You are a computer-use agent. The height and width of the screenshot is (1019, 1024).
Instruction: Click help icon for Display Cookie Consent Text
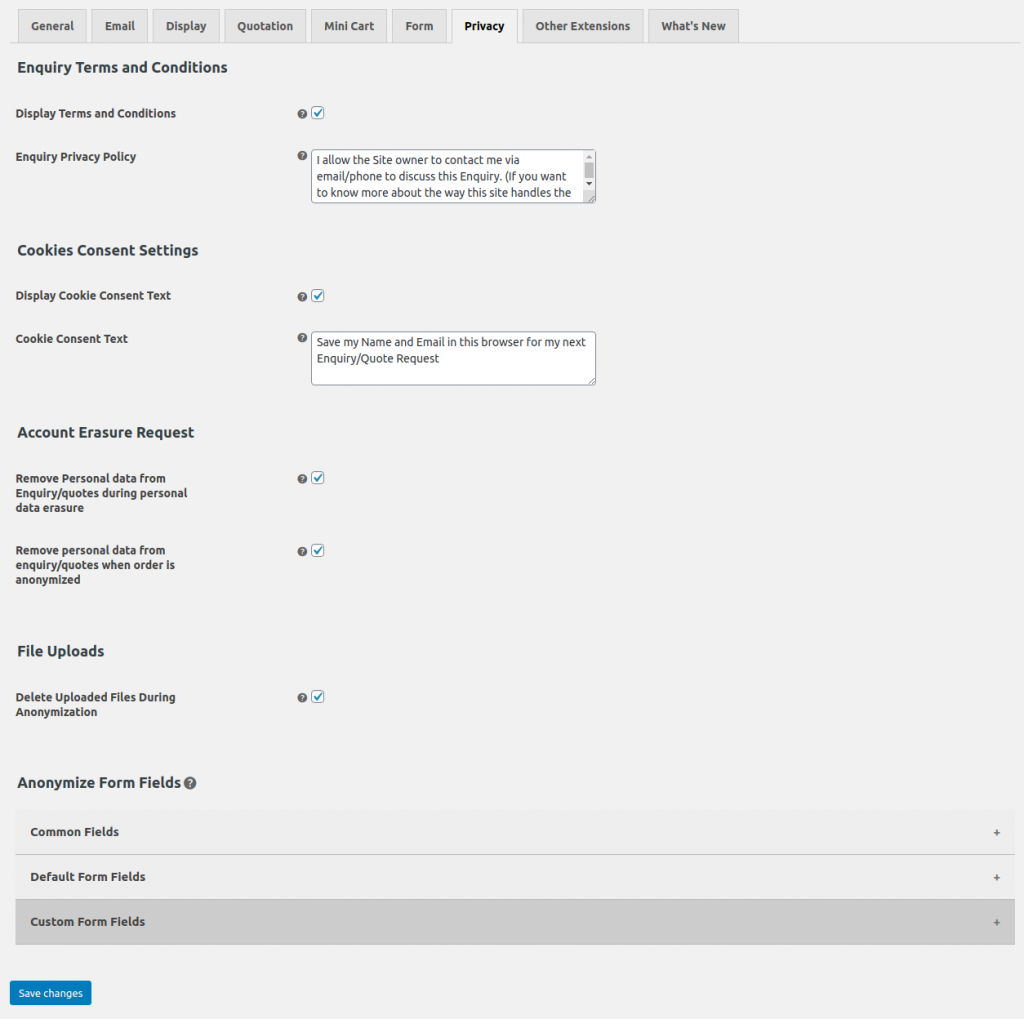point(302,297)
